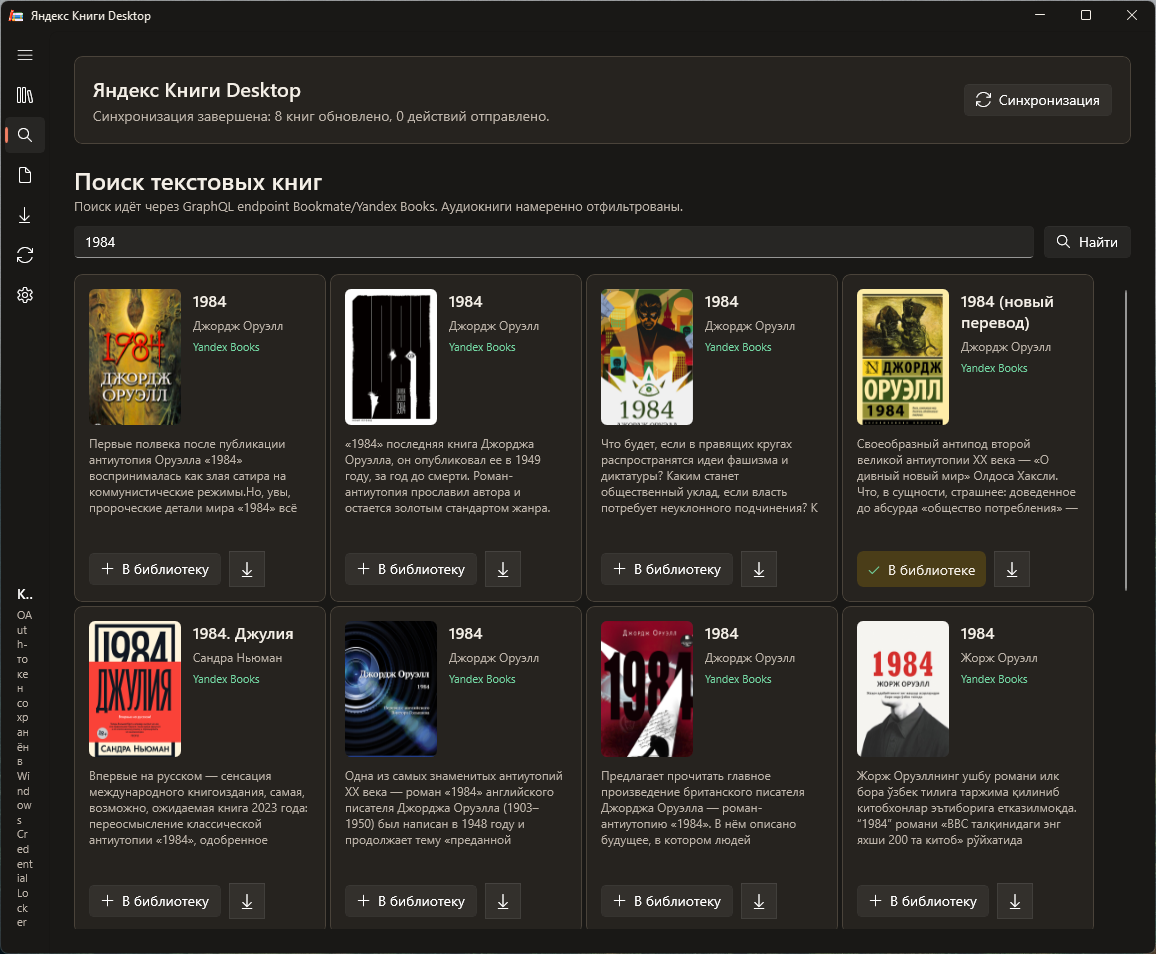The image size is (1156, 954).
Task: Open the red 1984 Джордж Оруэлл cover thumbnail
Action: click(647, 689)
